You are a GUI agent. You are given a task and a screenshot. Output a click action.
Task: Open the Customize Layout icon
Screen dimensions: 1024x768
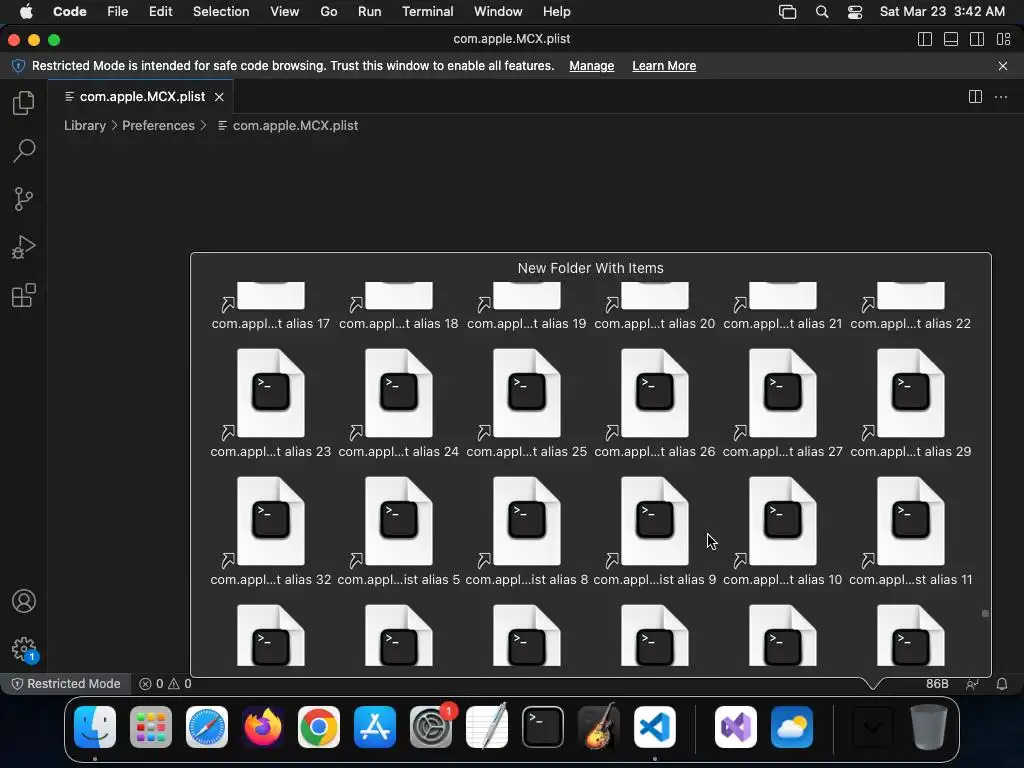pos(1004,39)
